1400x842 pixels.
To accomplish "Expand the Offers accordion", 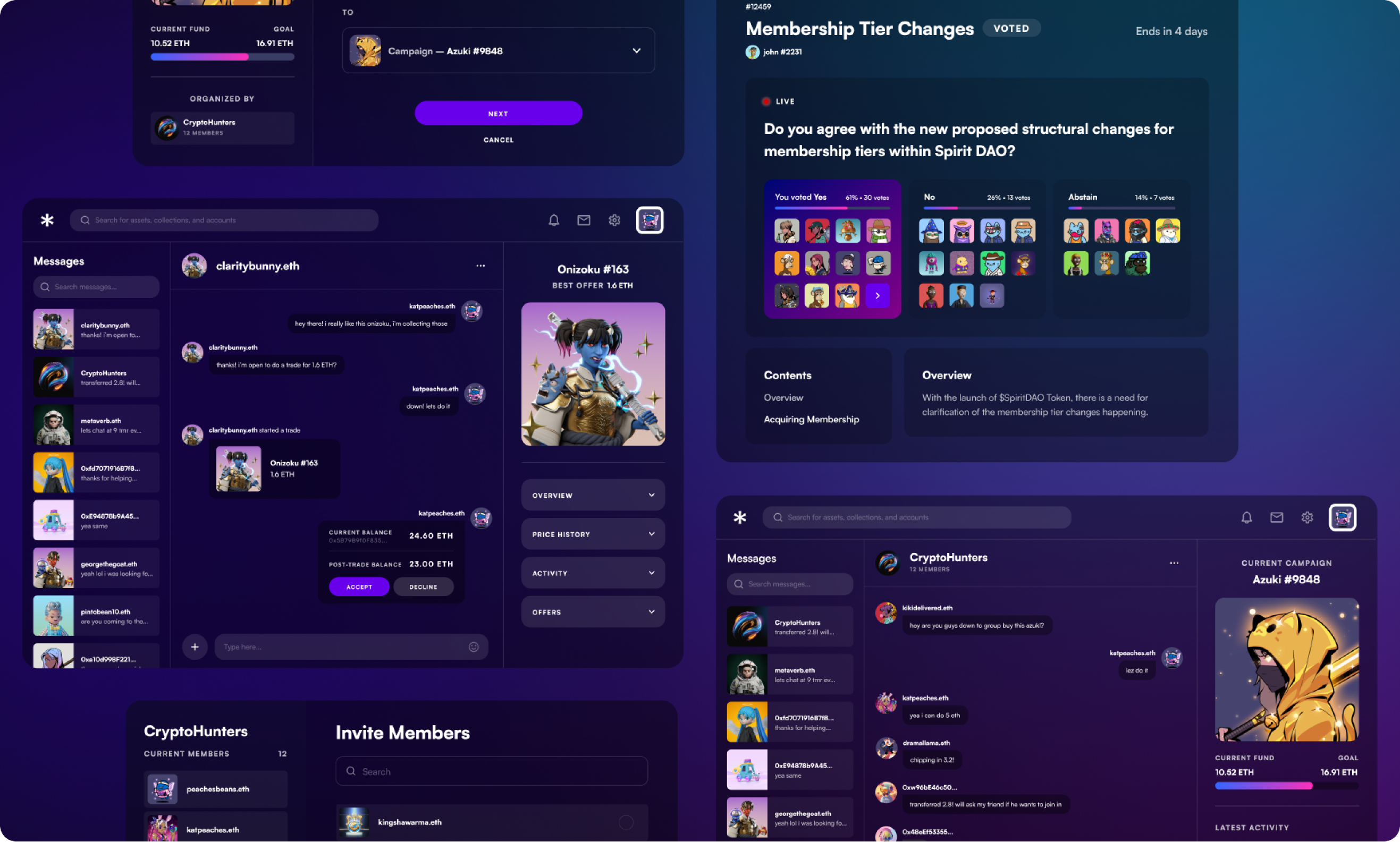I will 593,612.
